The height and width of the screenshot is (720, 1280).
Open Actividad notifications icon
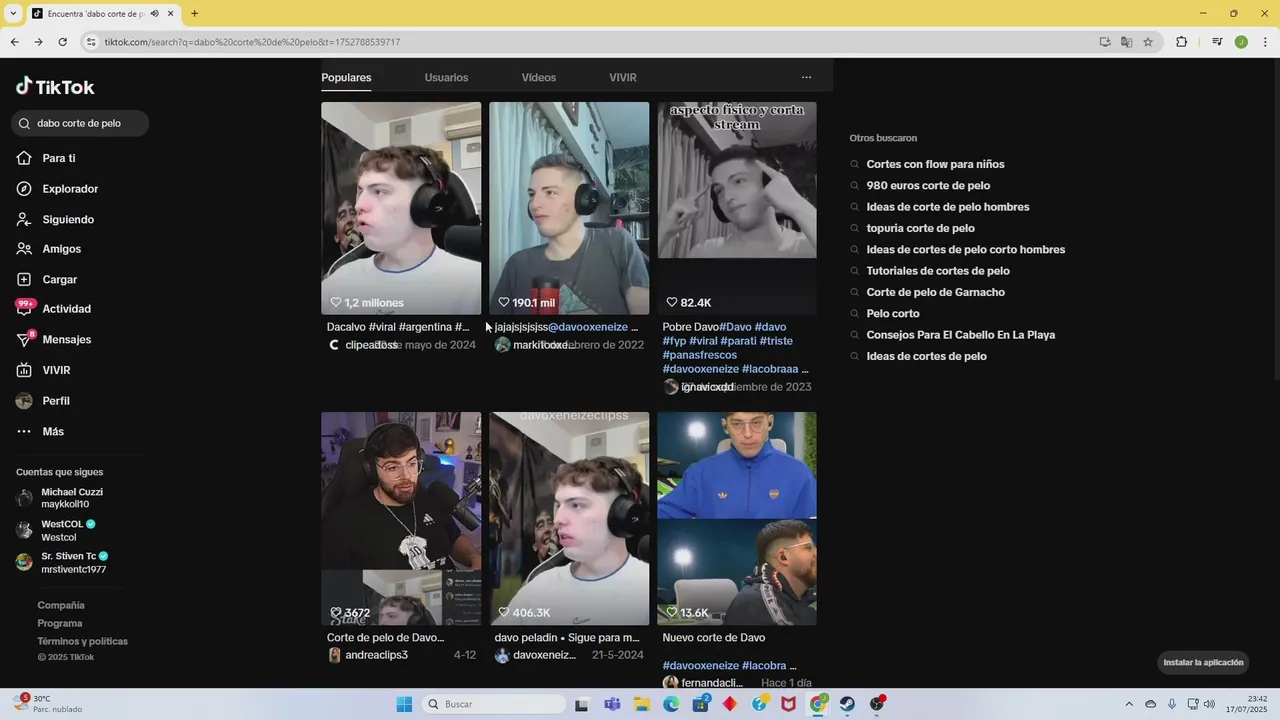pos(24,309)
